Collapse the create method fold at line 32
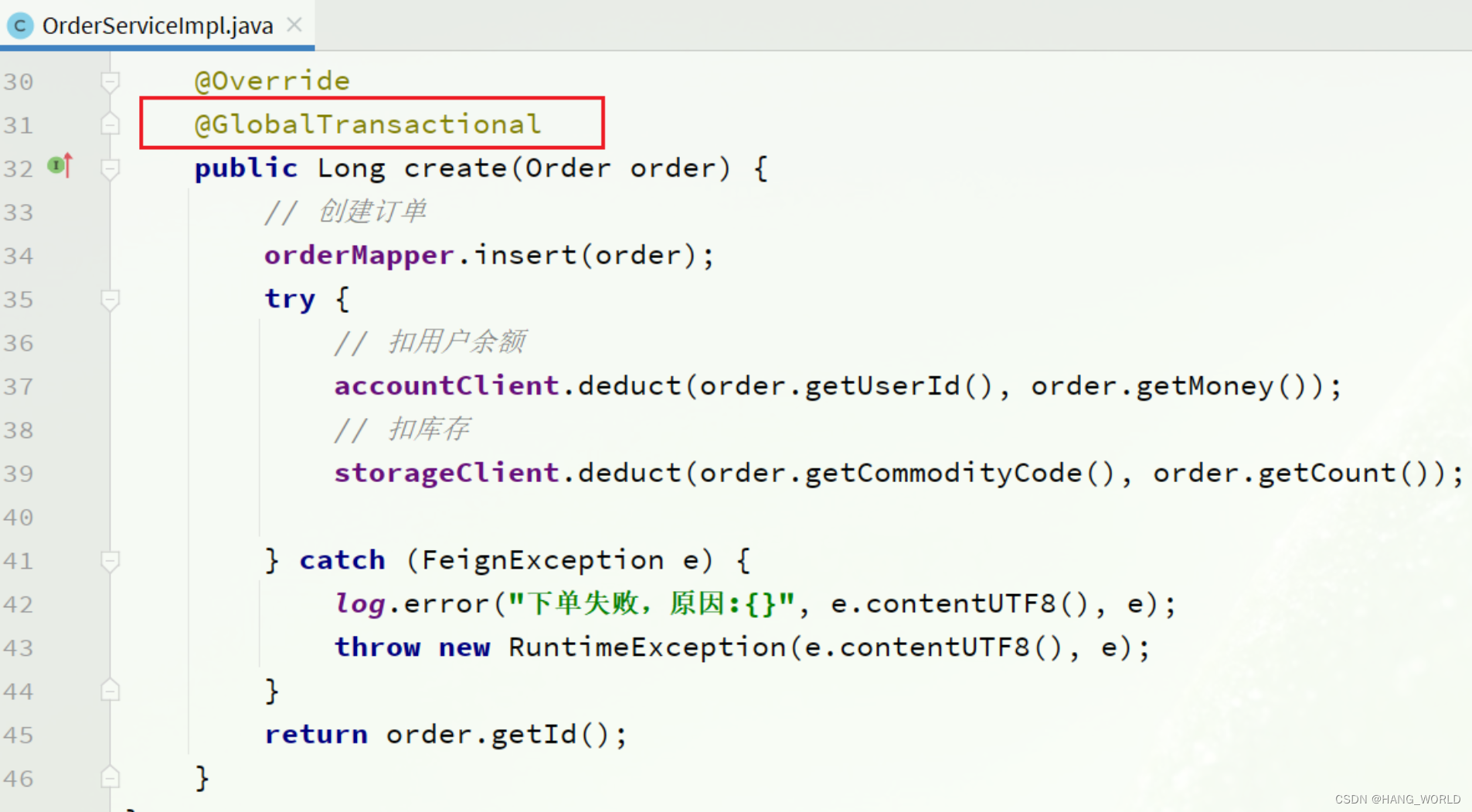This screenshot has width=1472, height=812. [110, 168]
